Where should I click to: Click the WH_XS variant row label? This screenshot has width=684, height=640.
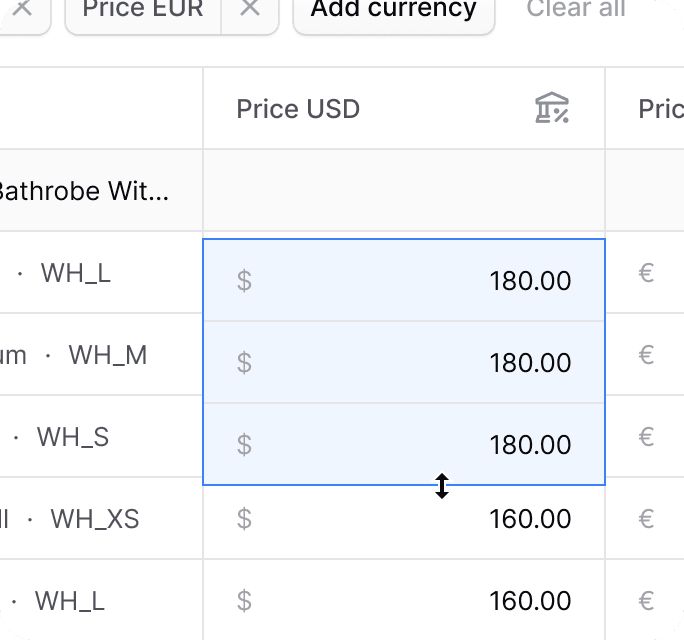tap(95, 519)
